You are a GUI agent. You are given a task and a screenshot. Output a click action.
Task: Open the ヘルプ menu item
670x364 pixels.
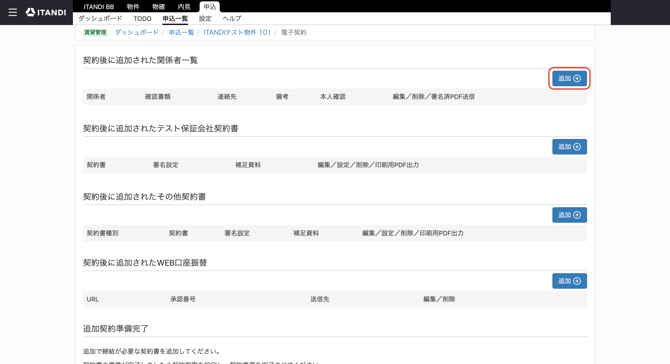click(232, 18)
